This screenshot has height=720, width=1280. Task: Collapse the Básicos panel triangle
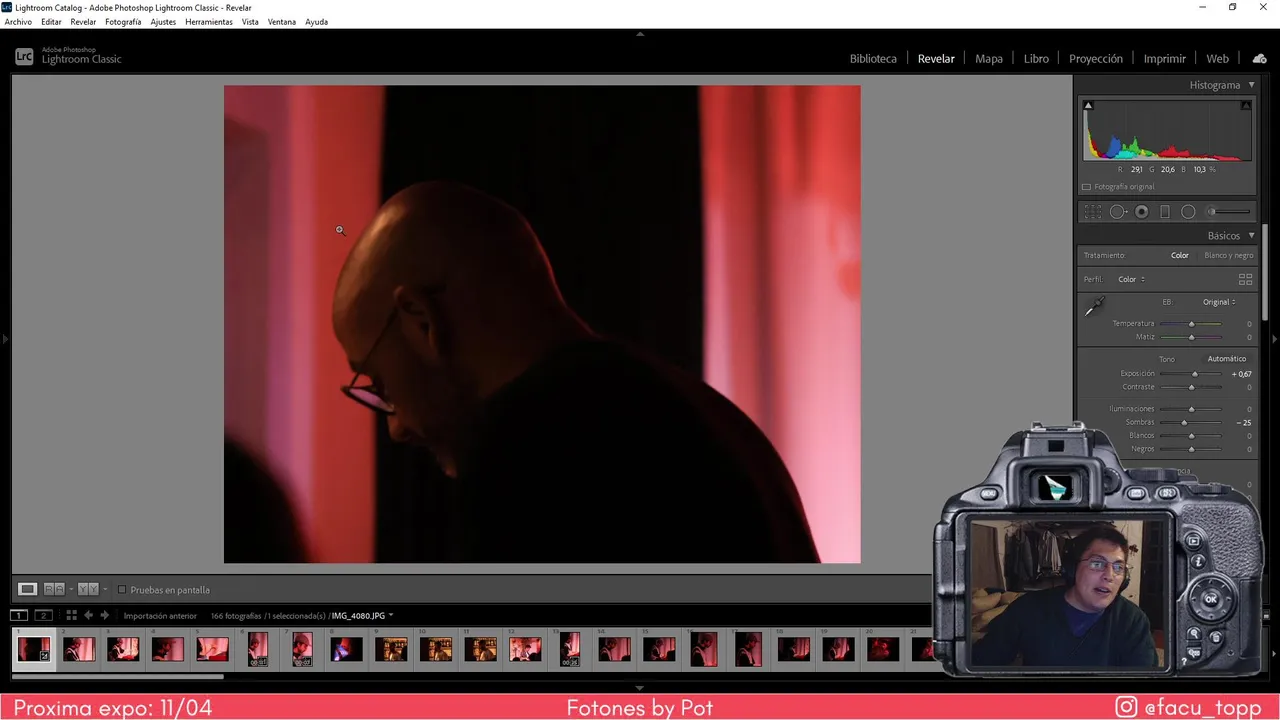(1251, 236)
